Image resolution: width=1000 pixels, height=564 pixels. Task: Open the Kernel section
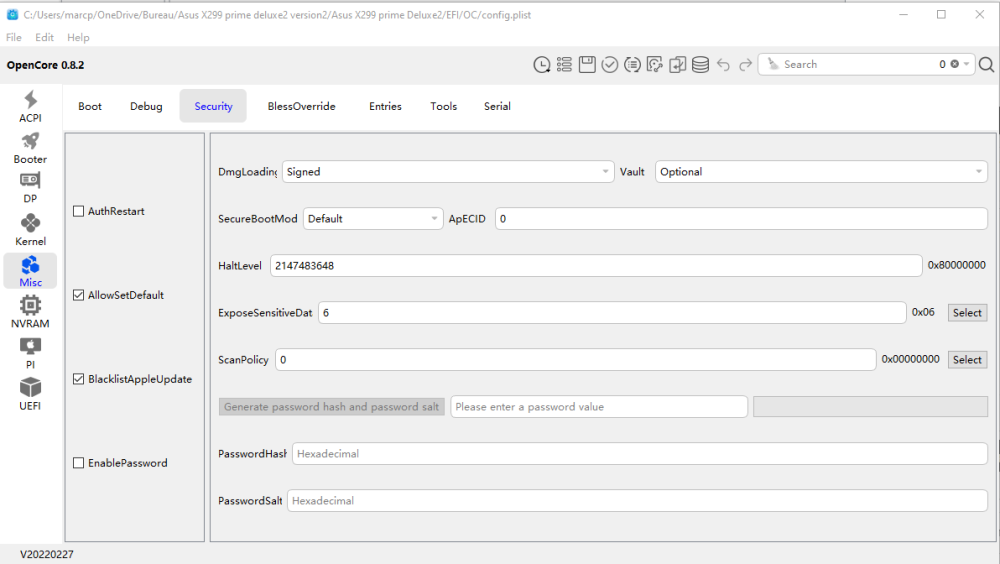[30, 230]
